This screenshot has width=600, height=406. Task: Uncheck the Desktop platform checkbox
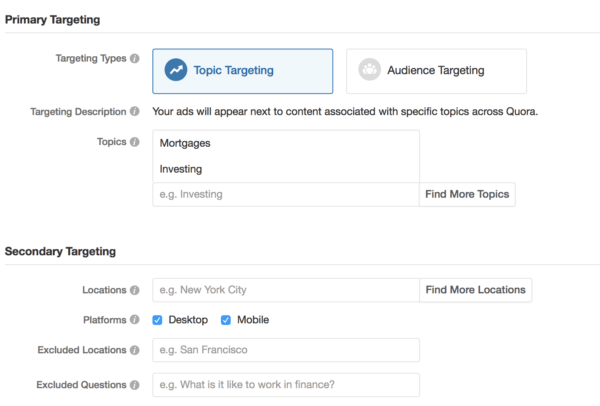pyautogui.click(x=157, y=320)
